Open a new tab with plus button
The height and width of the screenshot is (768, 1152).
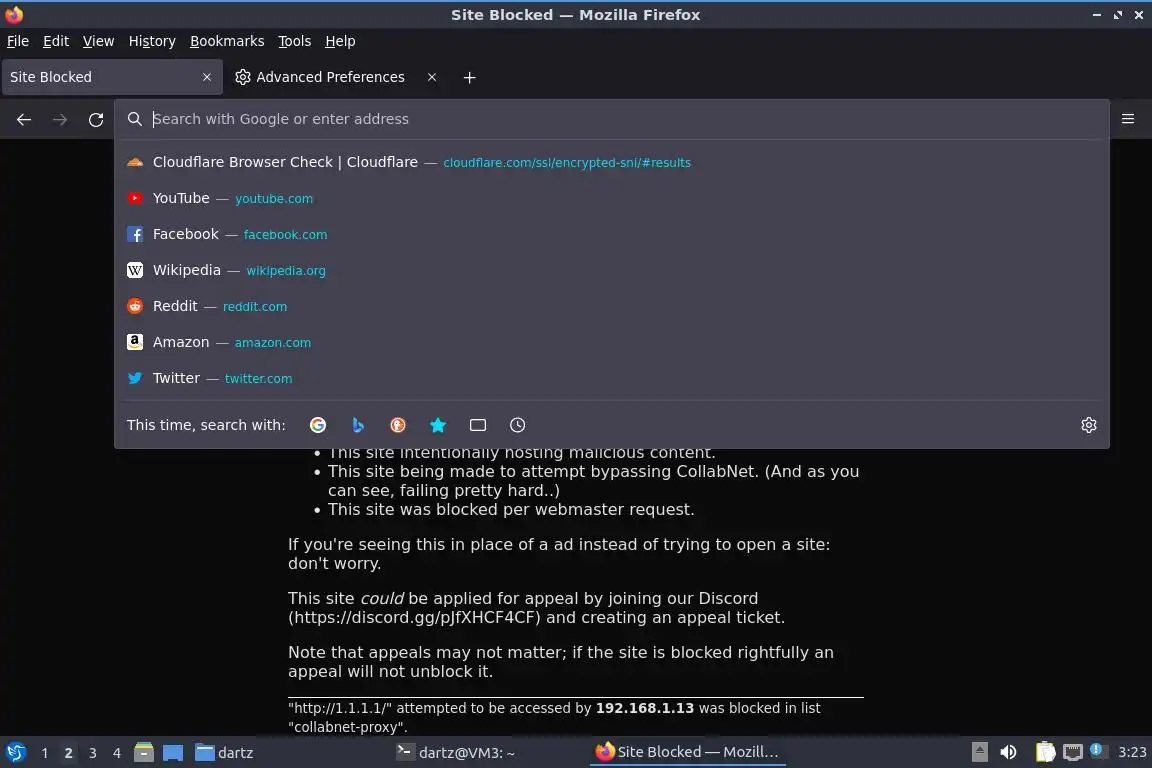[x=469, y=77]
